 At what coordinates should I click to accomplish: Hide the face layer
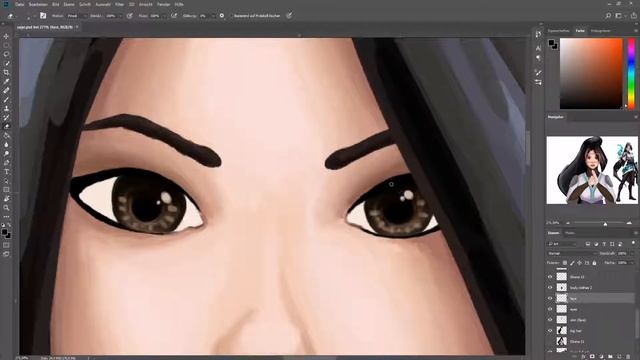tap(550, 298)
